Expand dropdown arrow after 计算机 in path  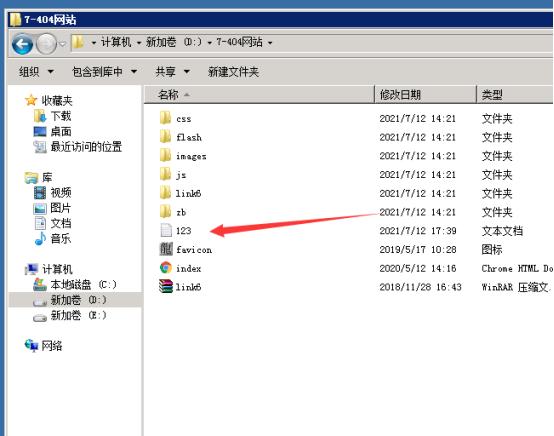pyautogui.click(x=139, y=43)
